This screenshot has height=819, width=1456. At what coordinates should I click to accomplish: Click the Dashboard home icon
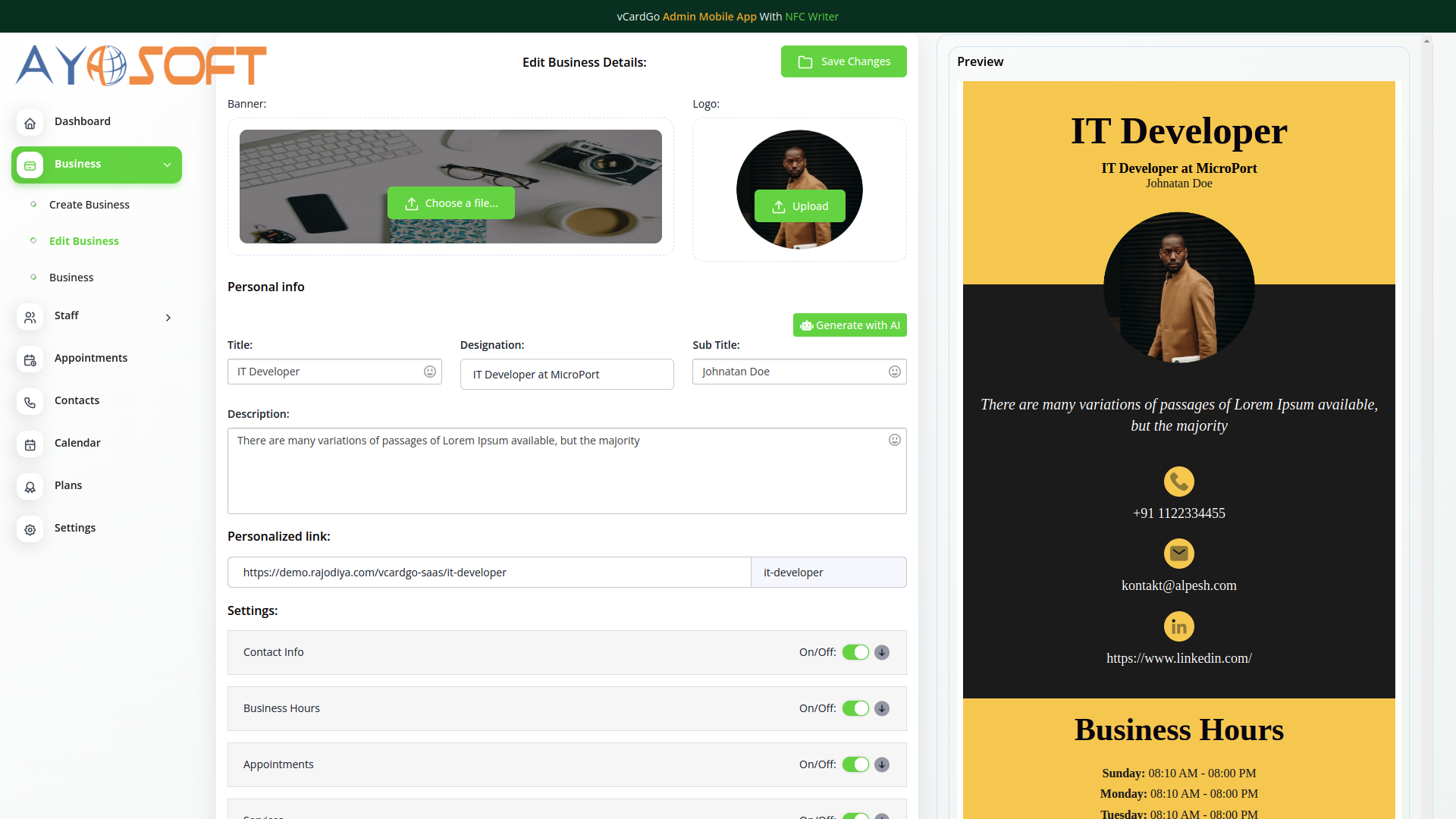click(30, 123)
